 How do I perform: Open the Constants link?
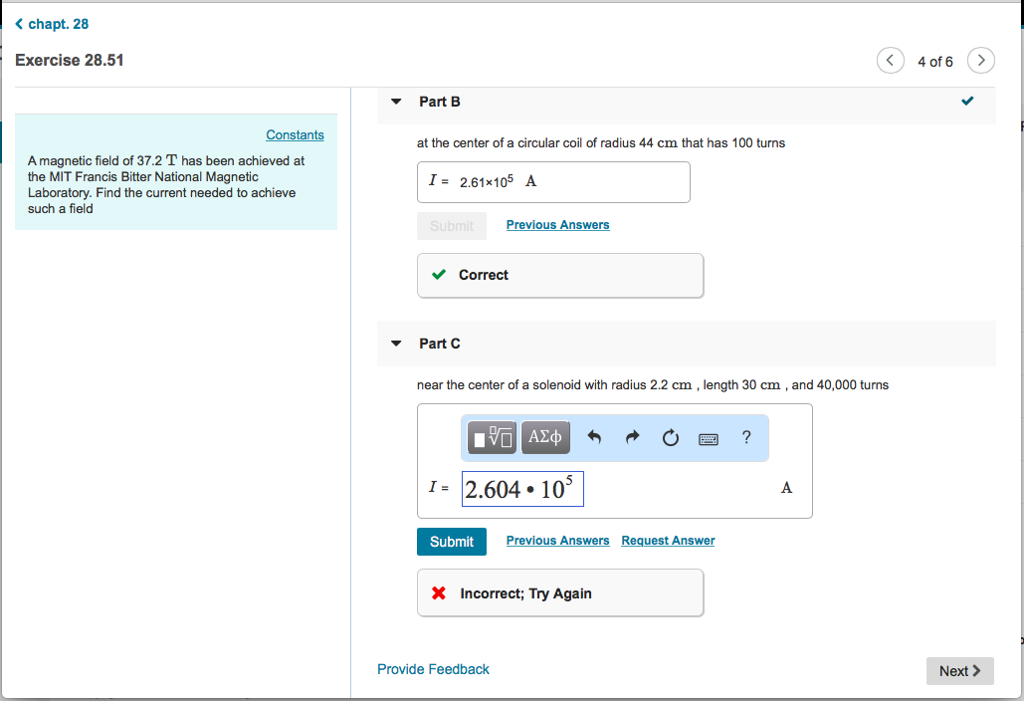[x=295, y=135]
